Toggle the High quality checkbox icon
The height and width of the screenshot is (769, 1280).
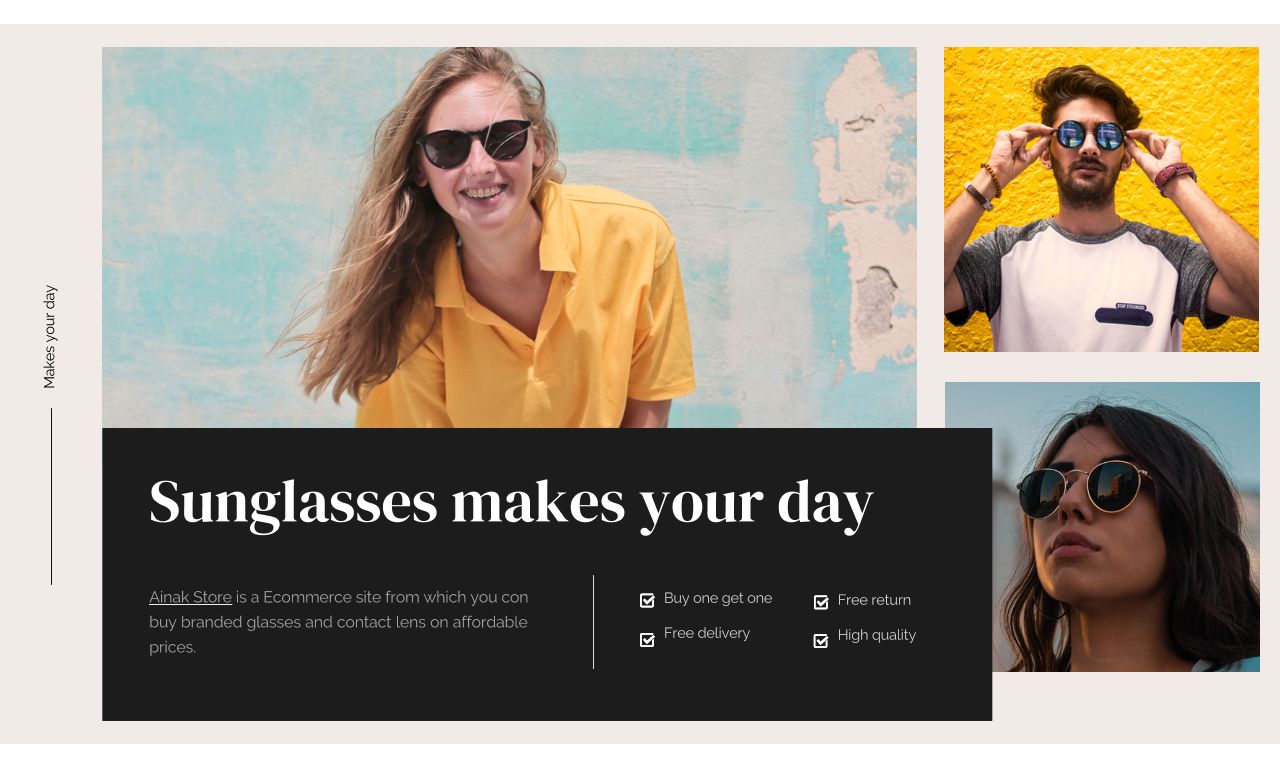coord(821,641)
